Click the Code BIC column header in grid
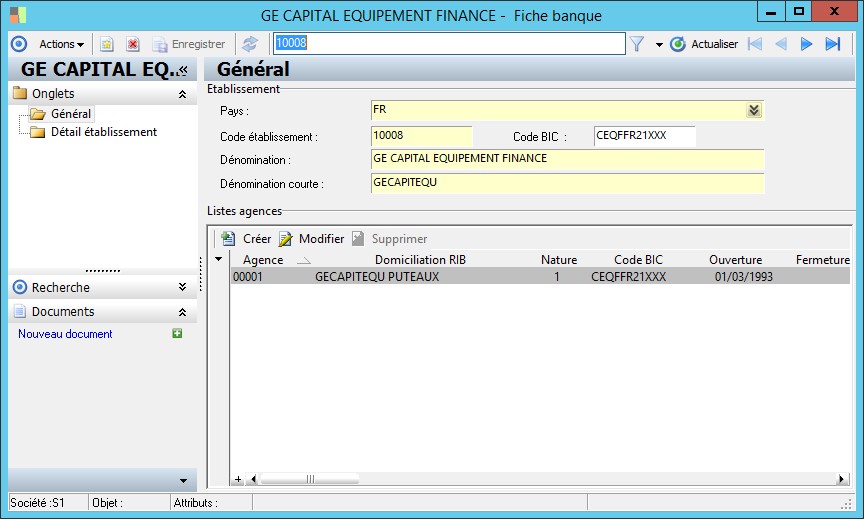 pos(638,260)
